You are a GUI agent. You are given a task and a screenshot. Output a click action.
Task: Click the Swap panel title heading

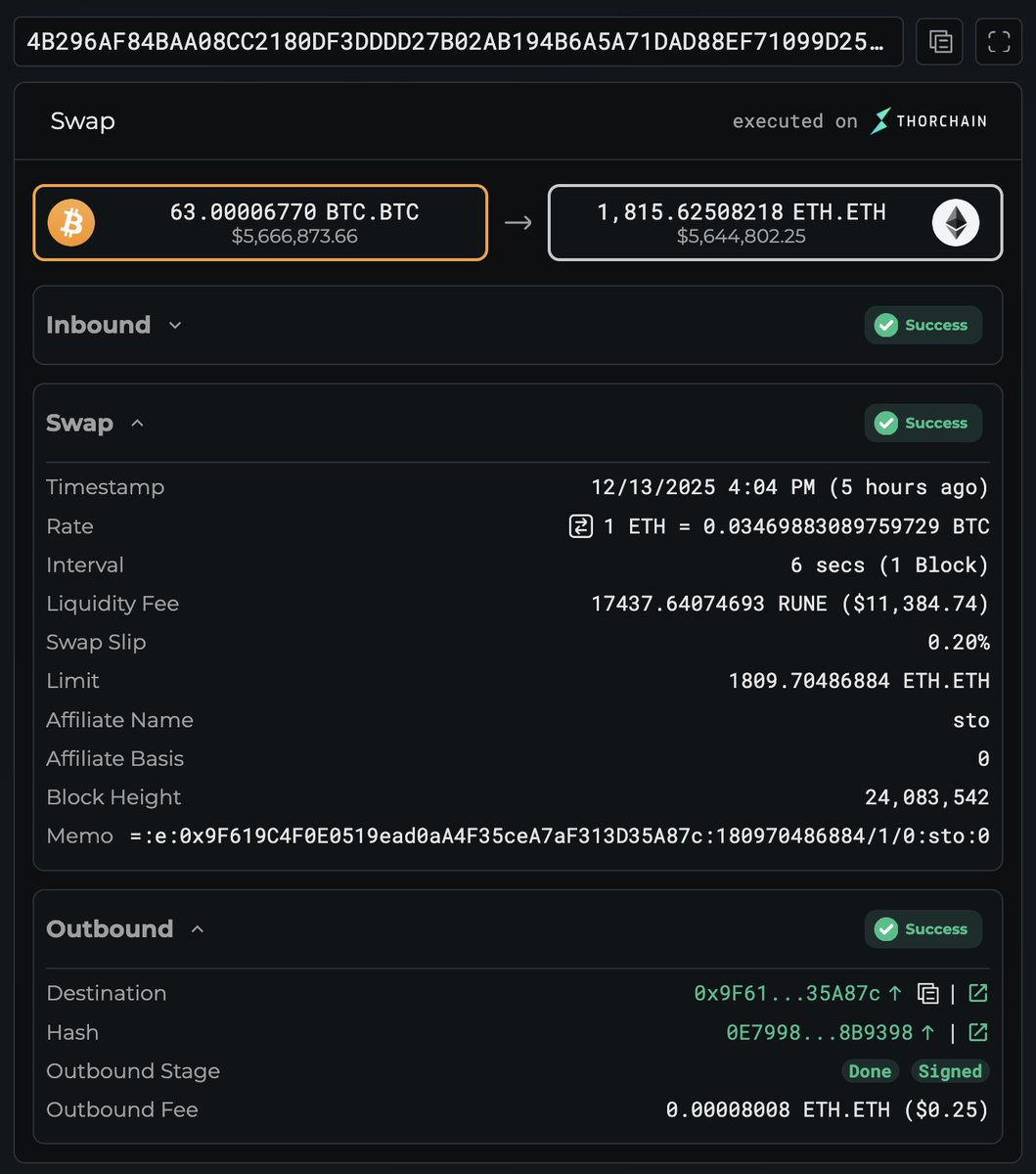click(x=83, y=121)
